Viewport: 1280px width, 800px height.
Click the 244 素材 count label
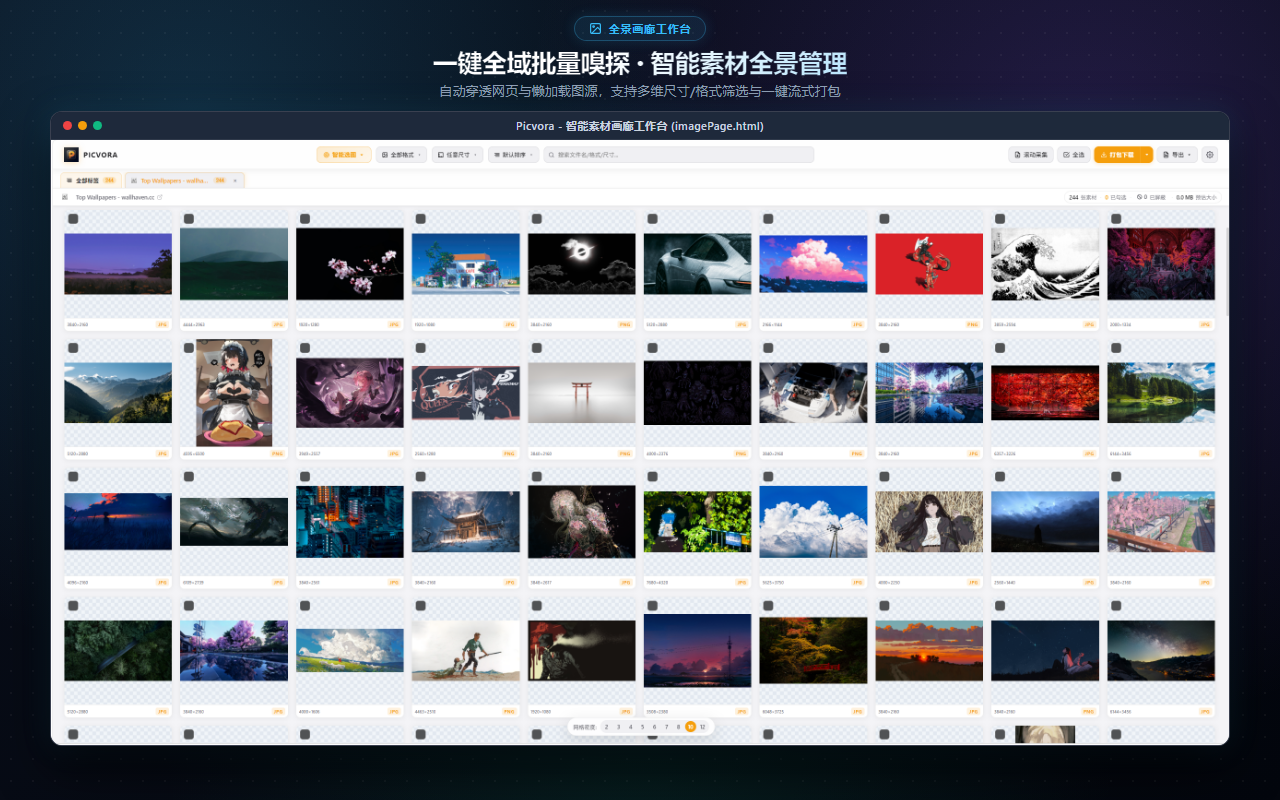(1083, 197)
